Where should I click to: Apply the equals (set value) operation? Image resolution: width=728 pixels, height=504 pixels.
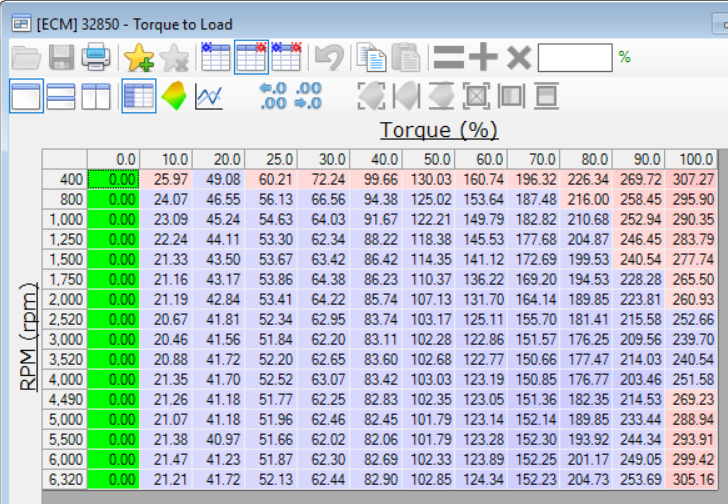pyautogui.click(x=448, y=58)
